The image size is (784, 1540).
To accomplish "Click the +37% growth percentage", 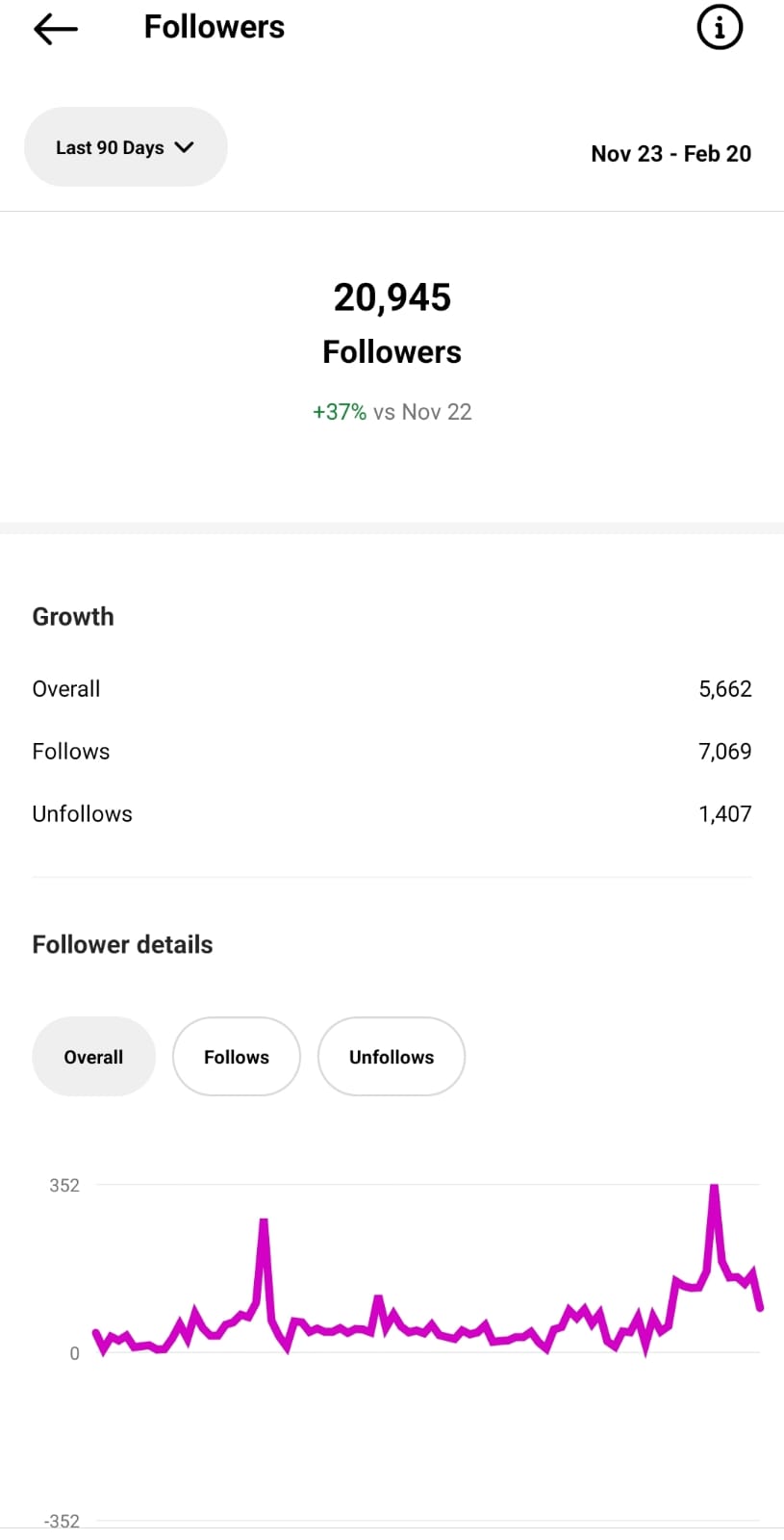I will [340, 412].
